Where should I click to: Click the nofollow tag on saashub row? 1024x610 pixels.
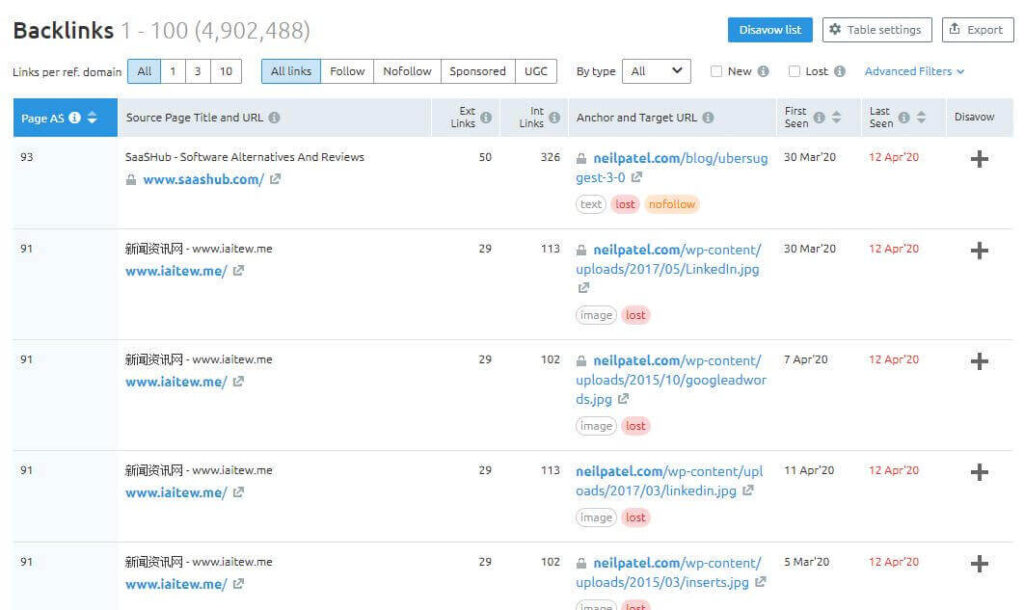(x=672, y=204)
